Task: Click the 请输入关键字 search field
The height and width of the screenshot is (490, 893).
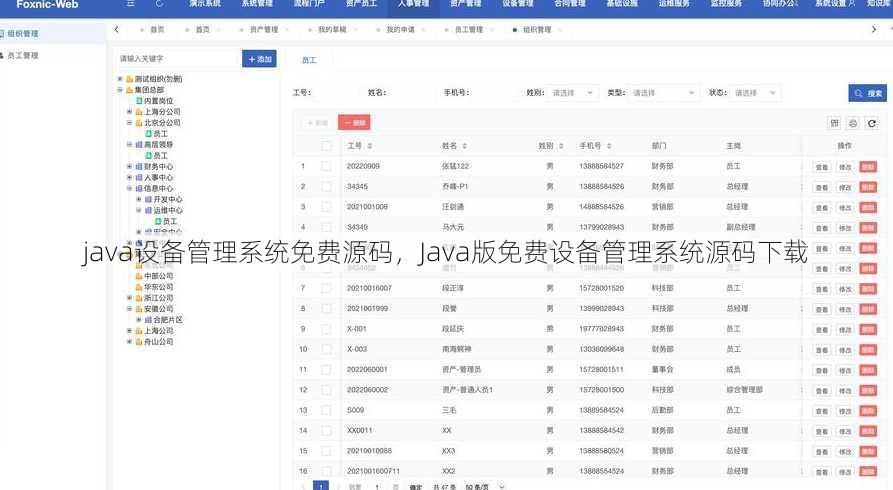Action: tap(178, 59)
